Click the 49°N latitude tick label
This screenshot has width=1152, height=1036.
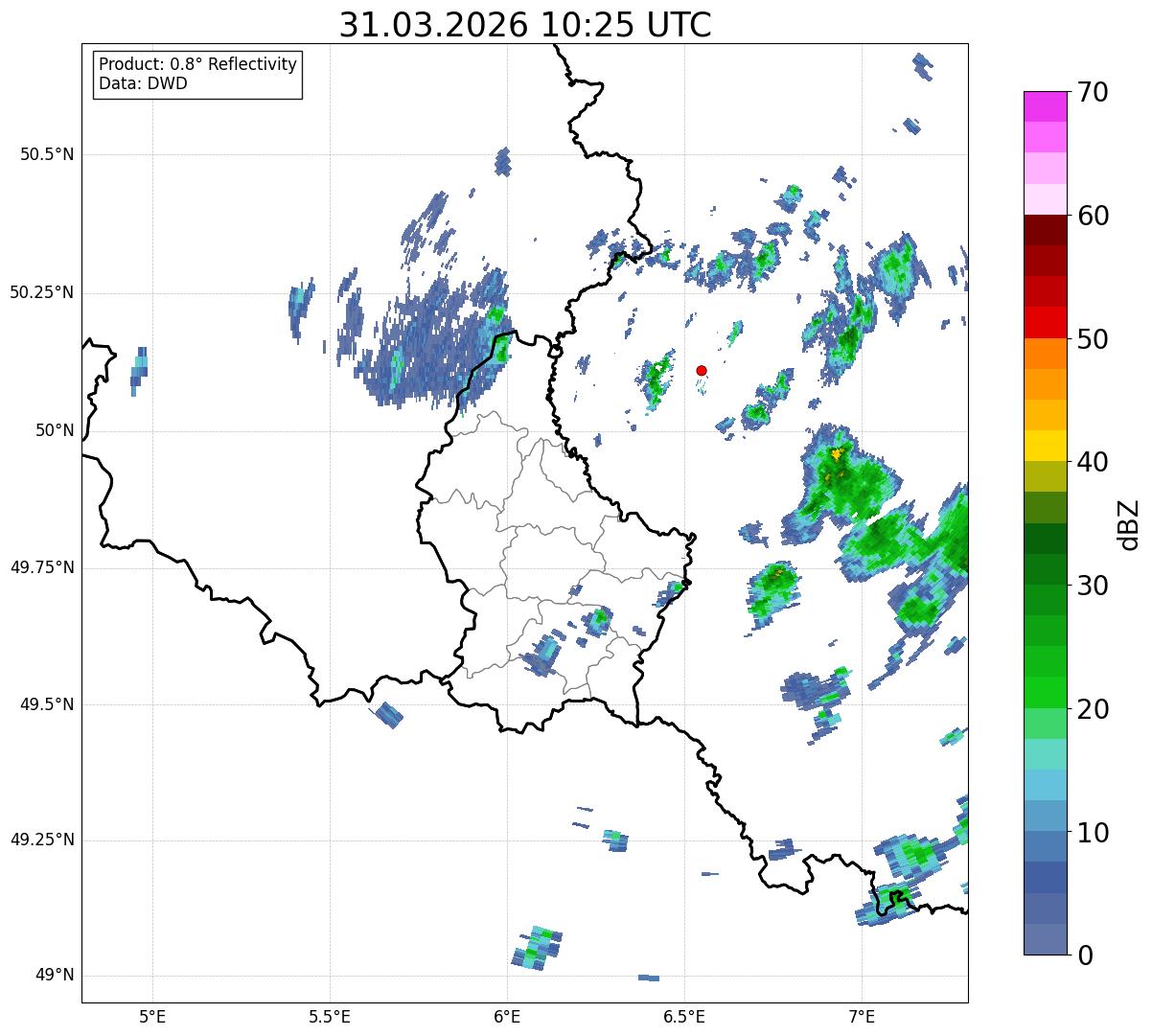click(x=55, y=976)
